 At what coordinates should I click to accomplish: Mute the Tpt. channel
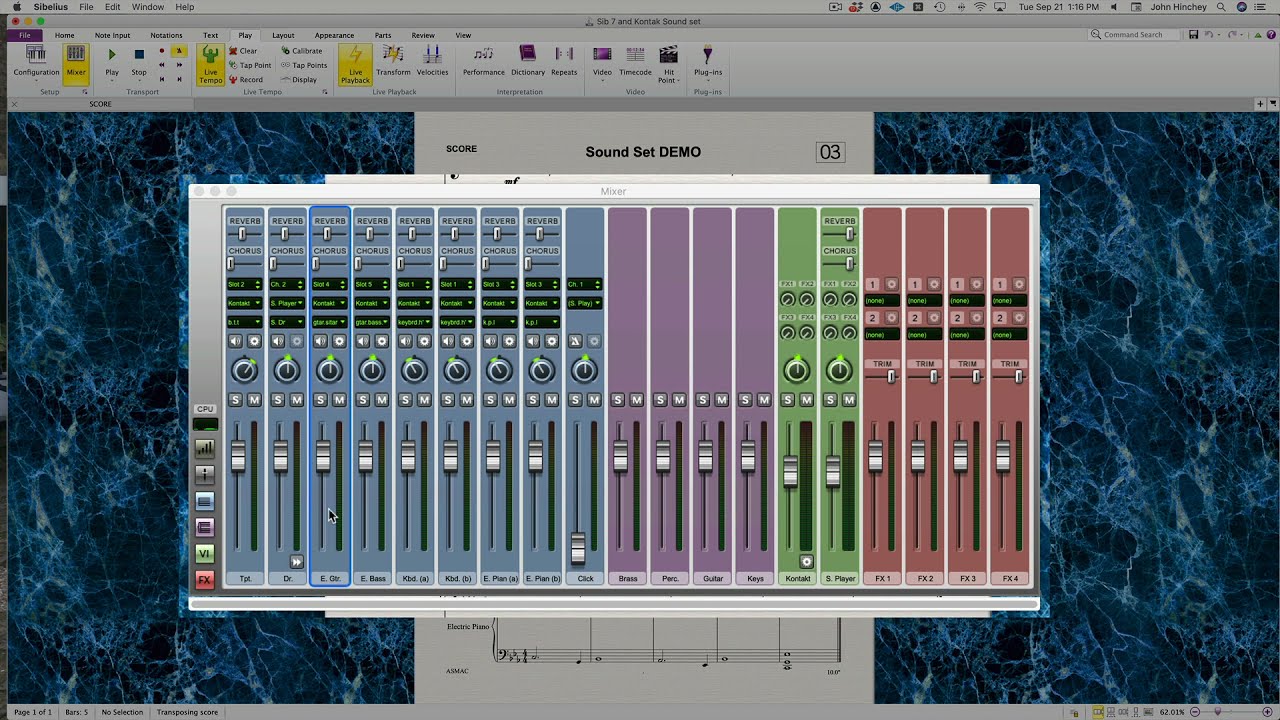pos(255,400)
